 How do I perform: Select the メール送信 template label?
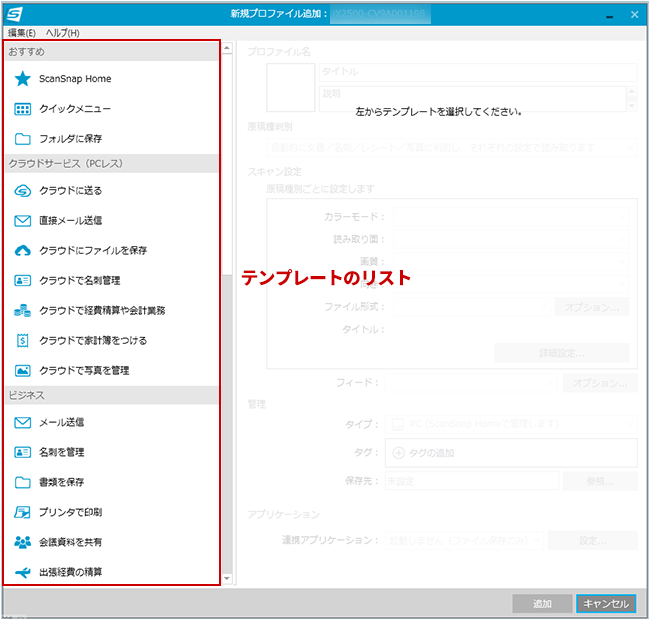point(61,422)
